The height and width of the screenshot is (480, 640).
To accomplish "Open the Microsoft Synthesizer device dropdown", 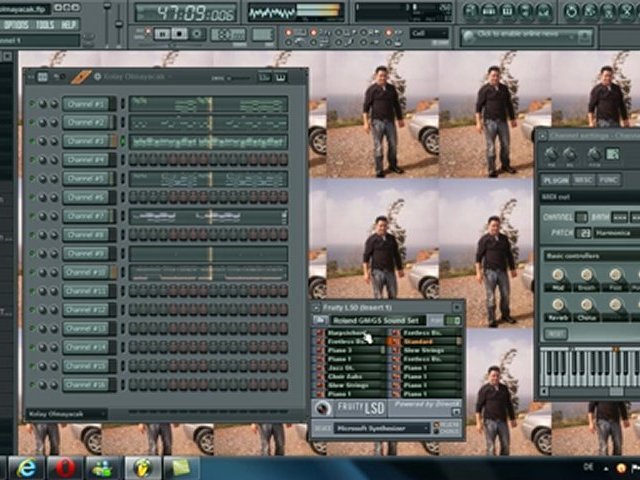I will [384, 428].
